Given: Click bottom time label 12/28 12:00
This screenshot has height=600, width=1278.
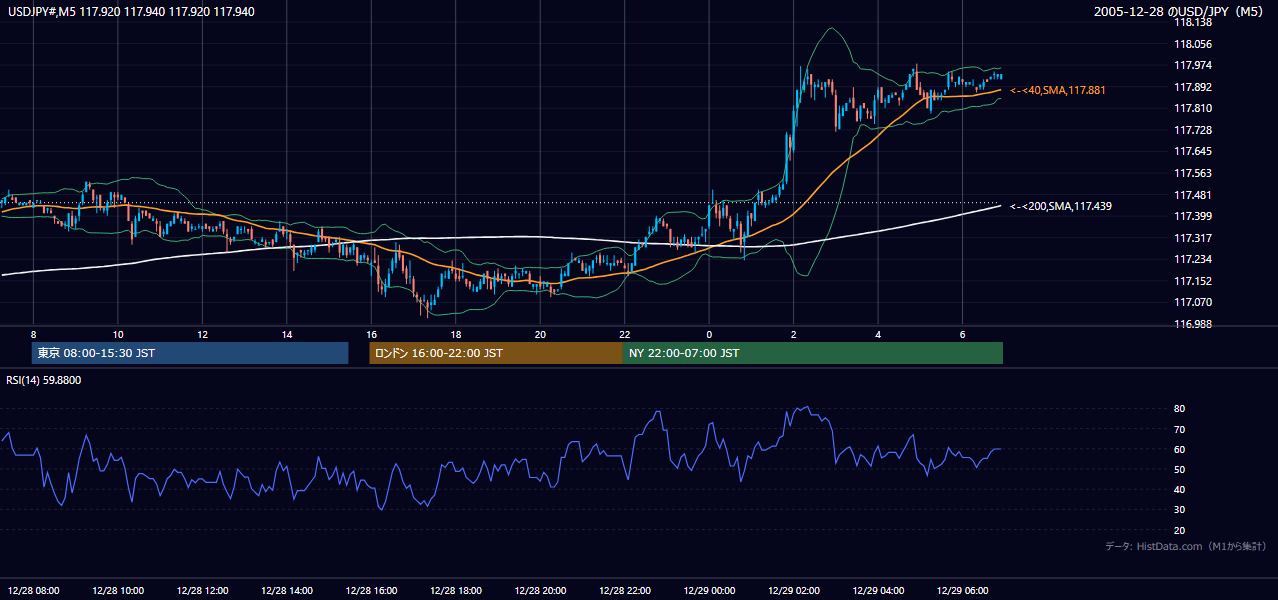Looking at the screenshot, I should (203, 590).
